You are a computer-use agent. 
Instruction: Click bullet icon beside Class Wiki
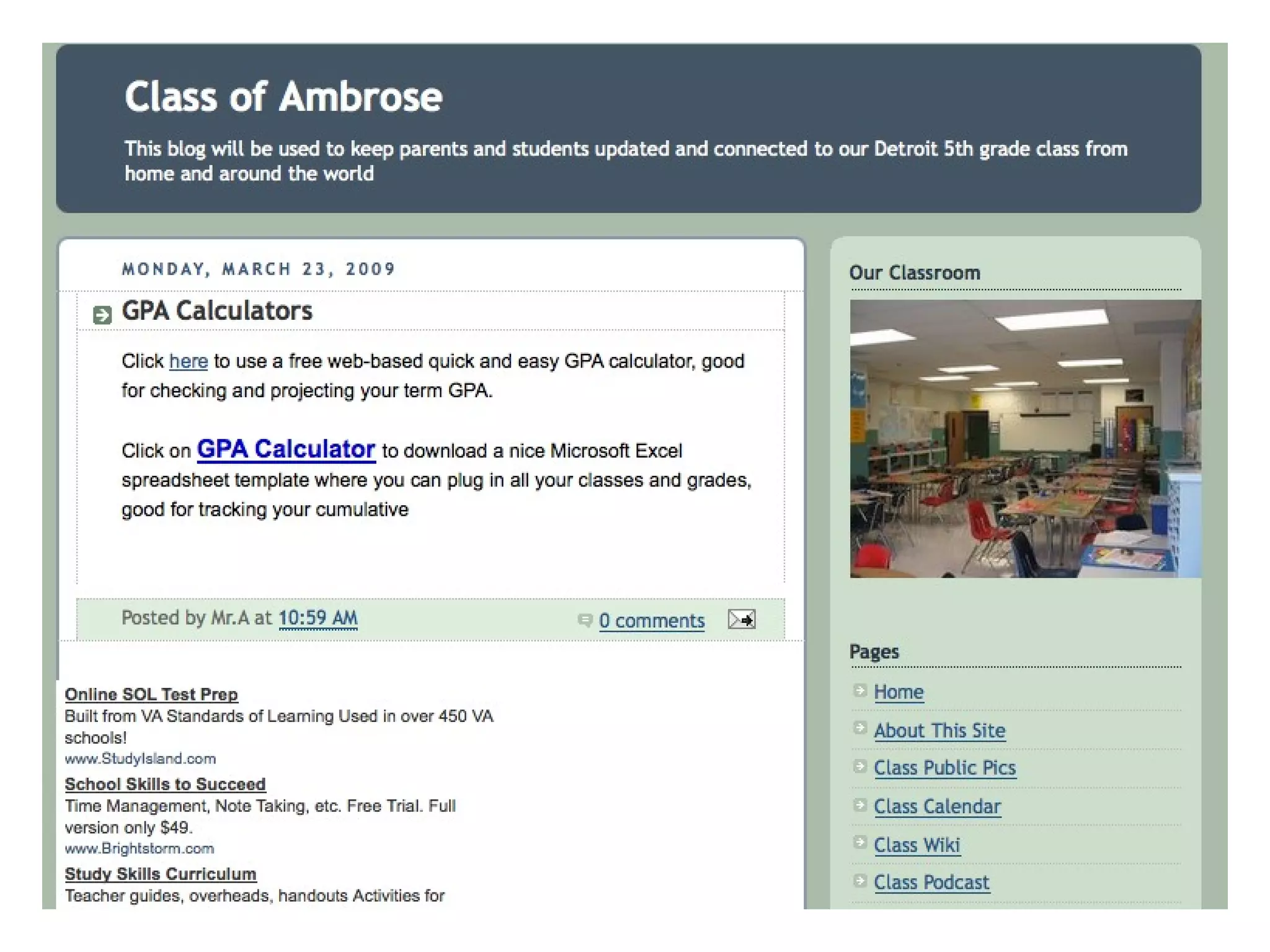click(x=859, y=842)
